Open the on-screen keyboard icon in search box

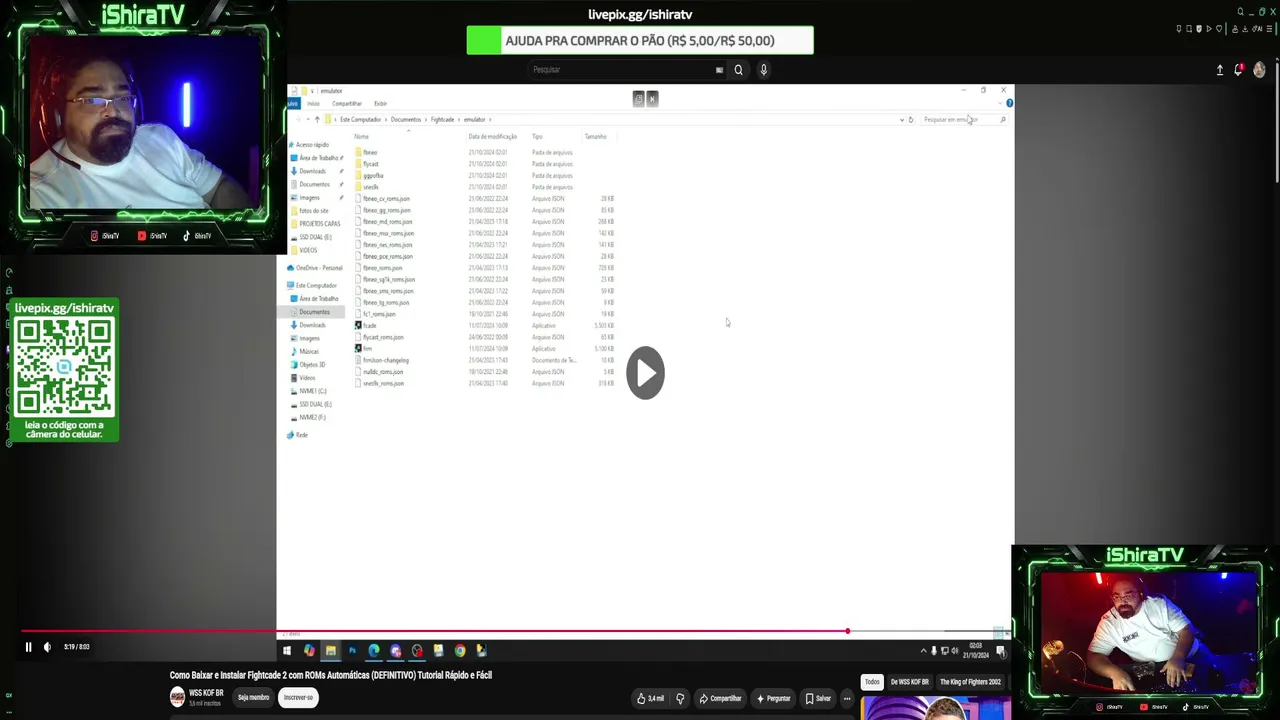click(719, 70)
